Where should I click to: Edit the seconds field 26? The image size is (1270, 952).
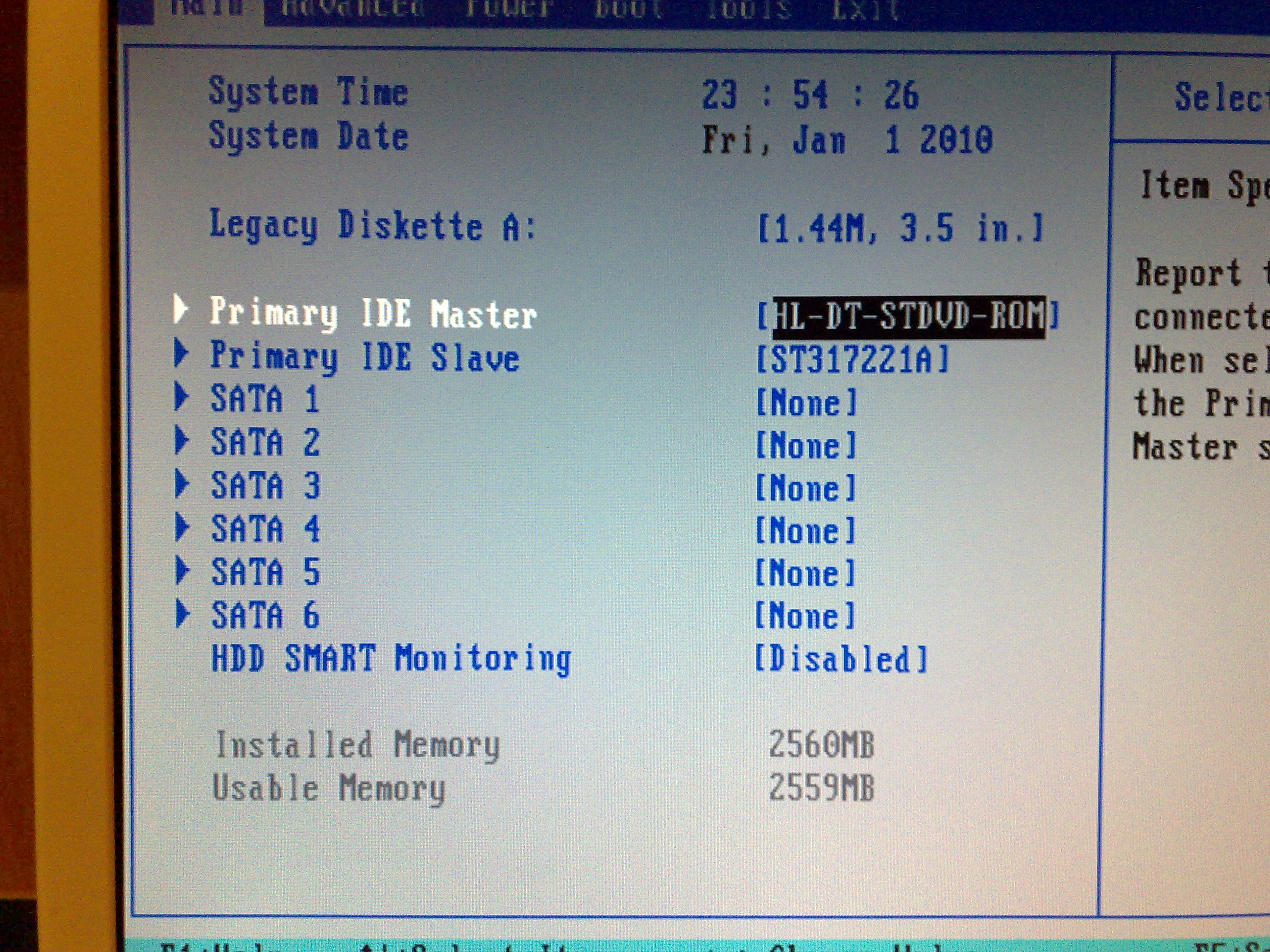pos(901,95)
